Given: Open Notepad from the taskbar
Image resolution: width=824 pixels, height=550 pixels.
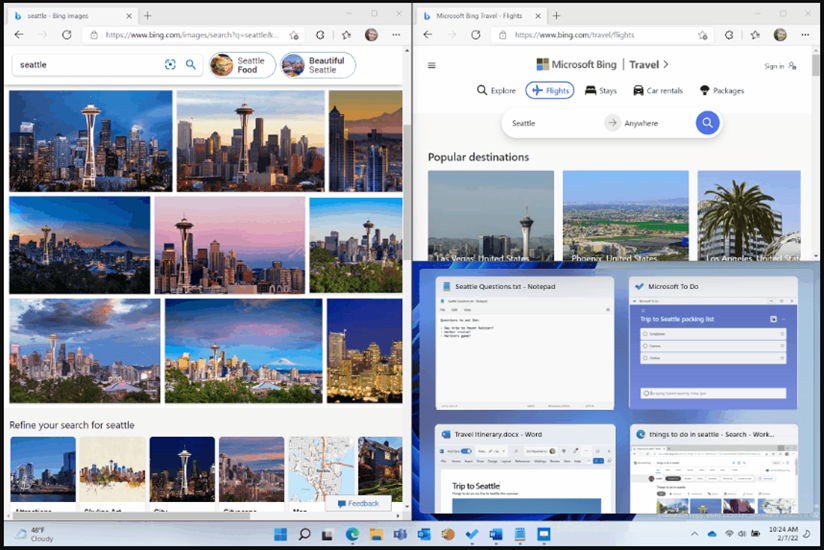Looking at the screenshot, I should tap(520, 535).
